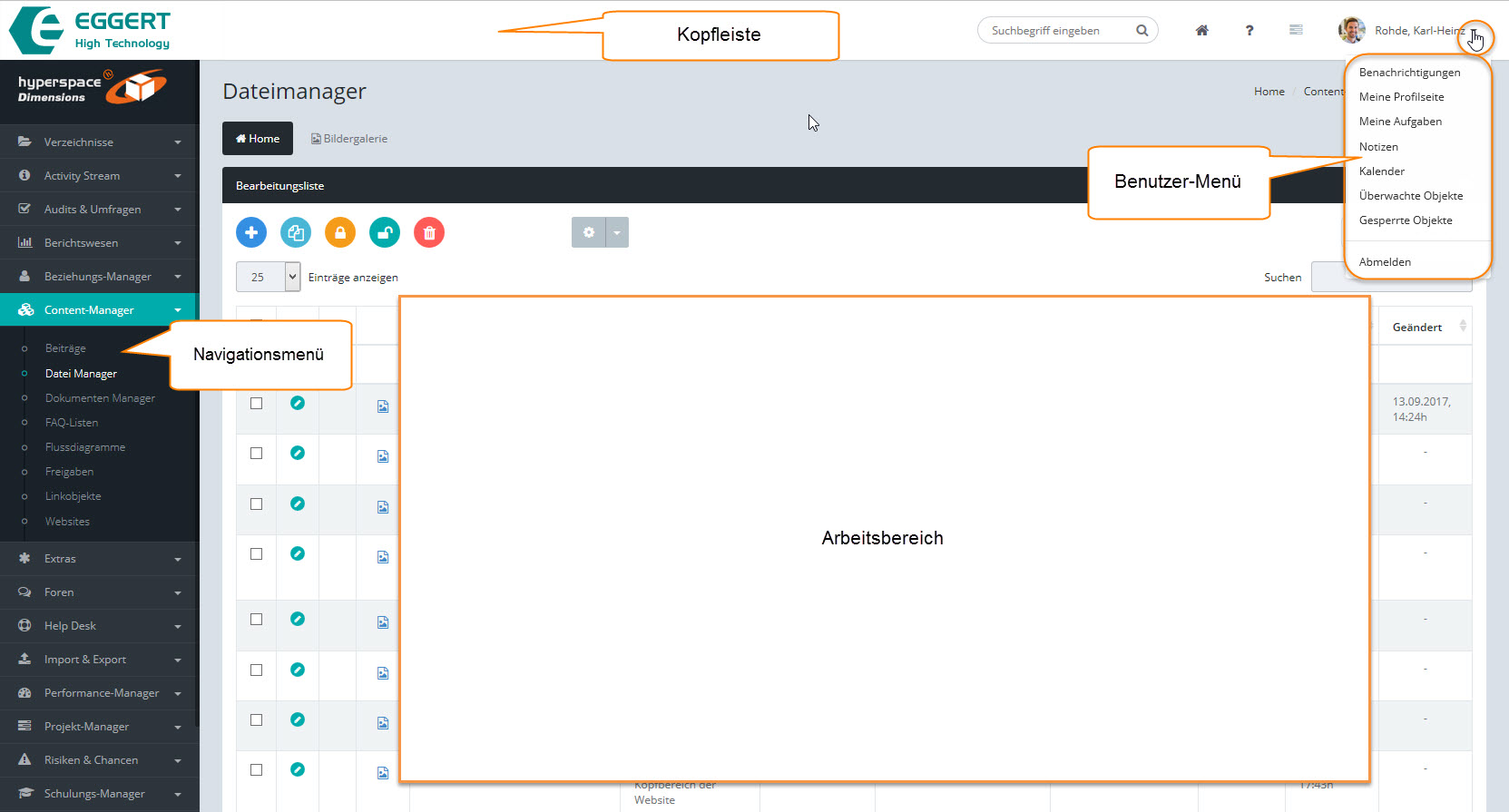Open help via question mark icon
This screenshot has height=812, width=1509.
coord(1249,30)
